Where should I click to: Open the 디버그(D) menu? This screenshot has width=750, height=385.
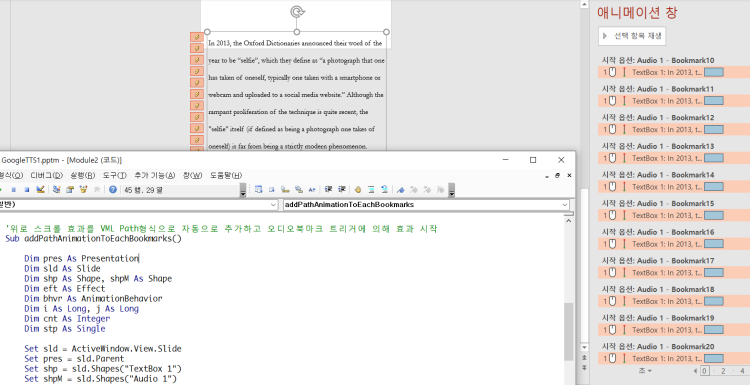[46, 176]
